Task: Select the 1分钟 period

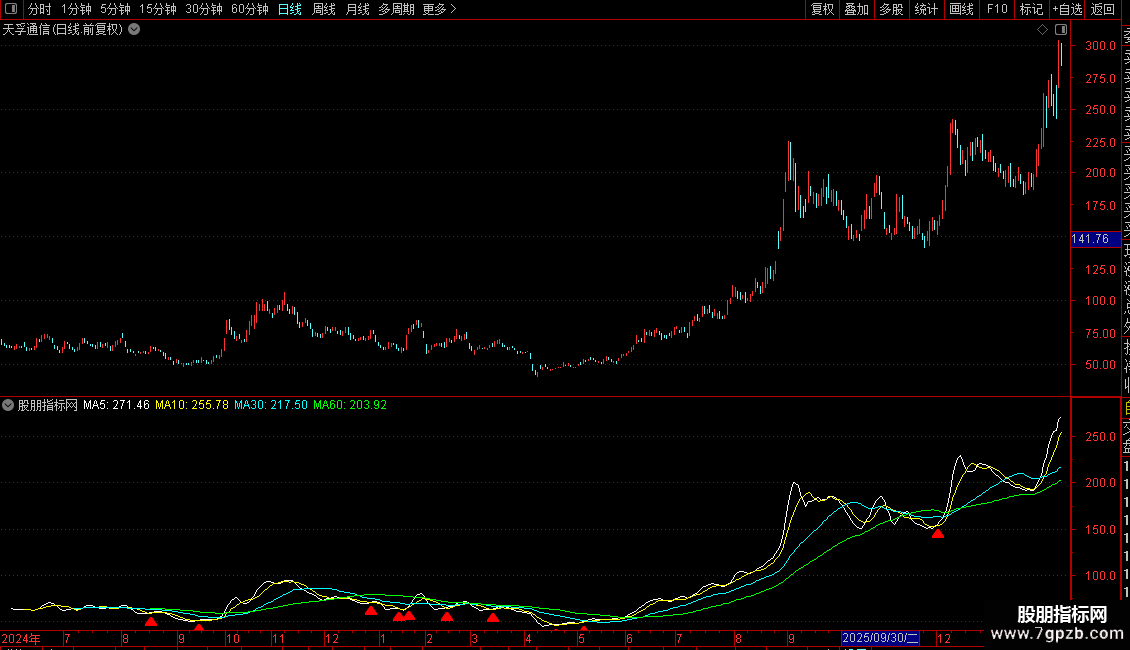Action: pos(76,9)
